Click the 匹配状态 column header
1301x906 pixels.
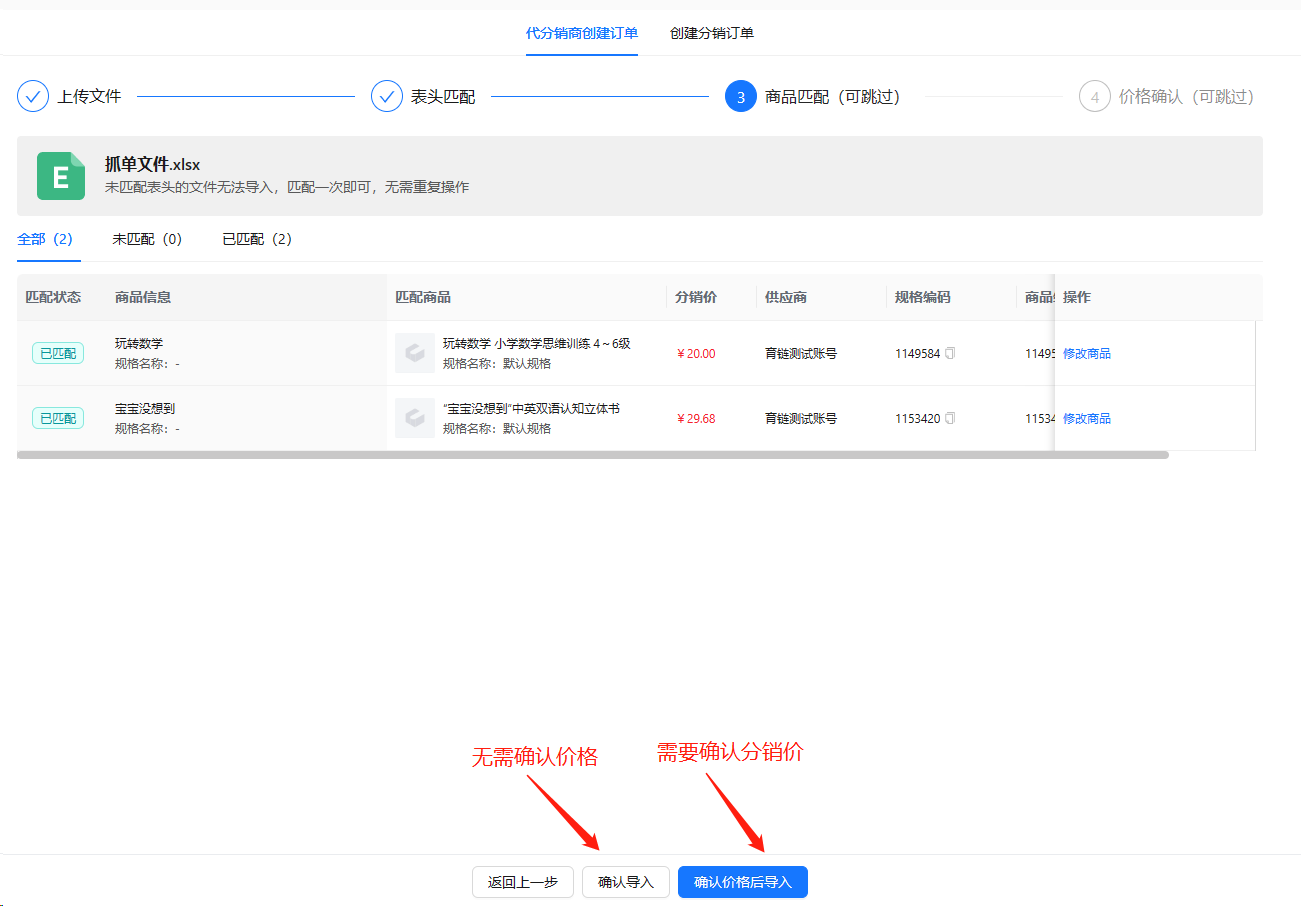tap(53, 297)
